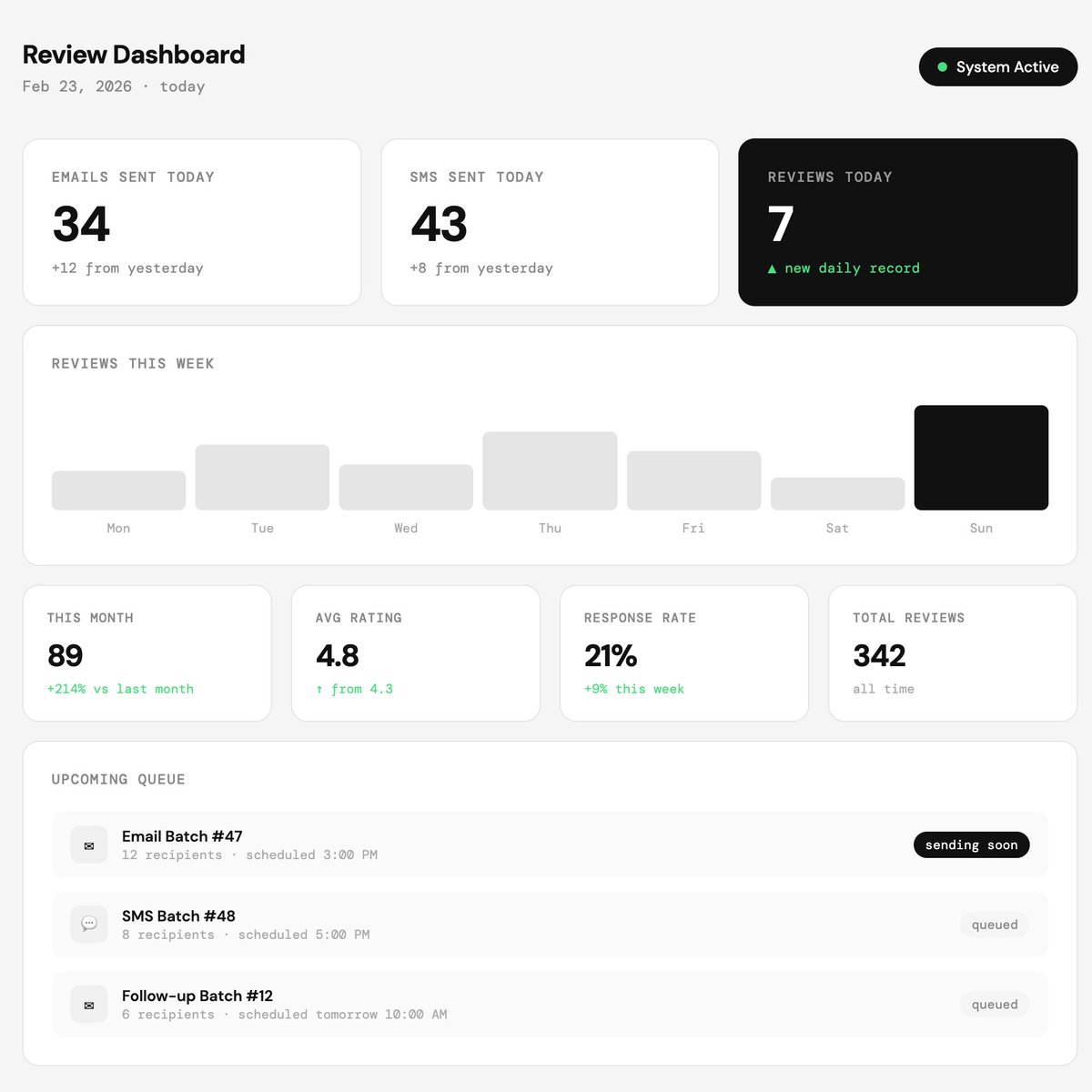Click the System Active status pill
1092x1092 pixels.
click(998, 67)
